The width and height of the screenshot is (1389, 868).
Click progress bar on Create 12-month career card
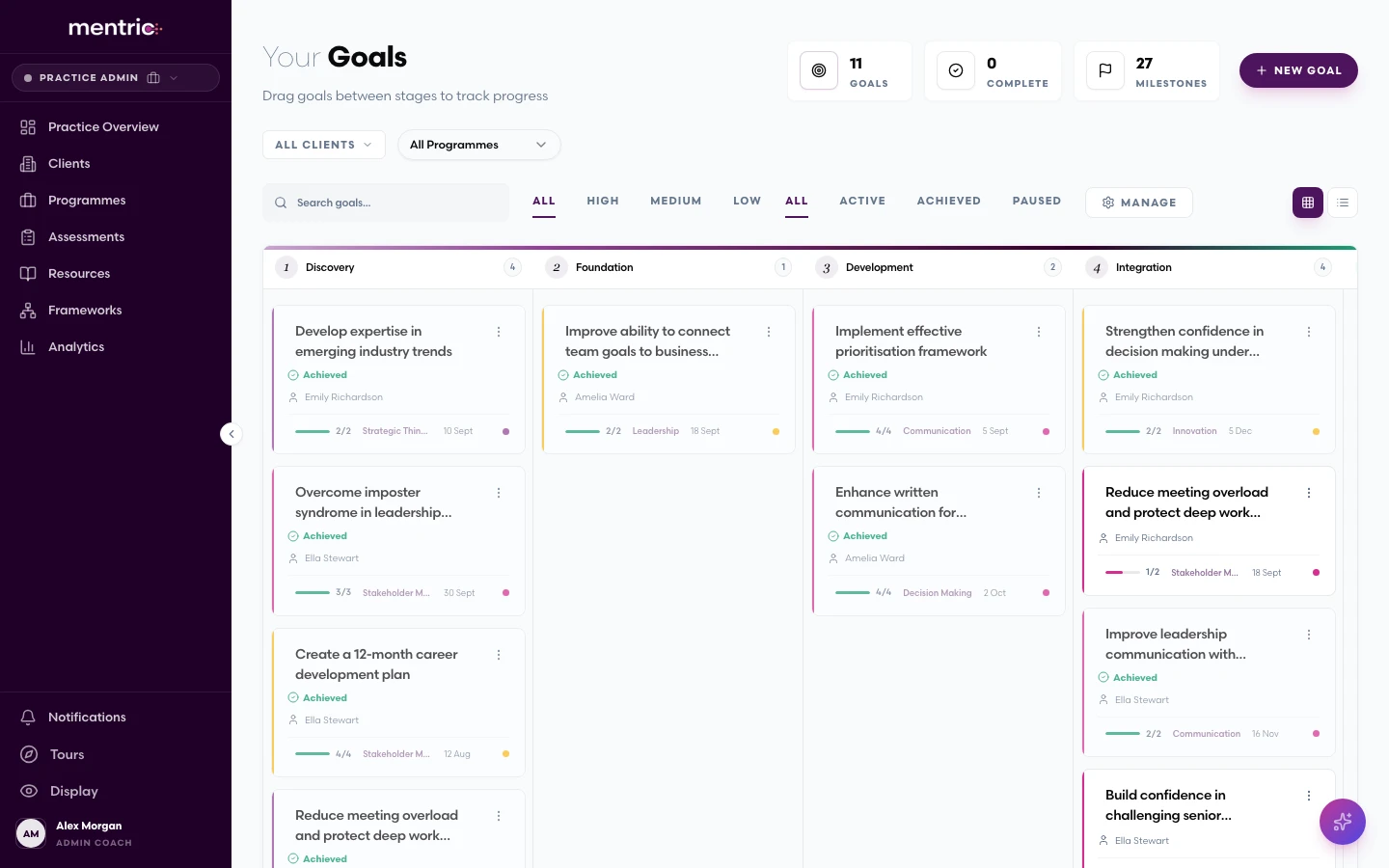[x=313, y=754]
